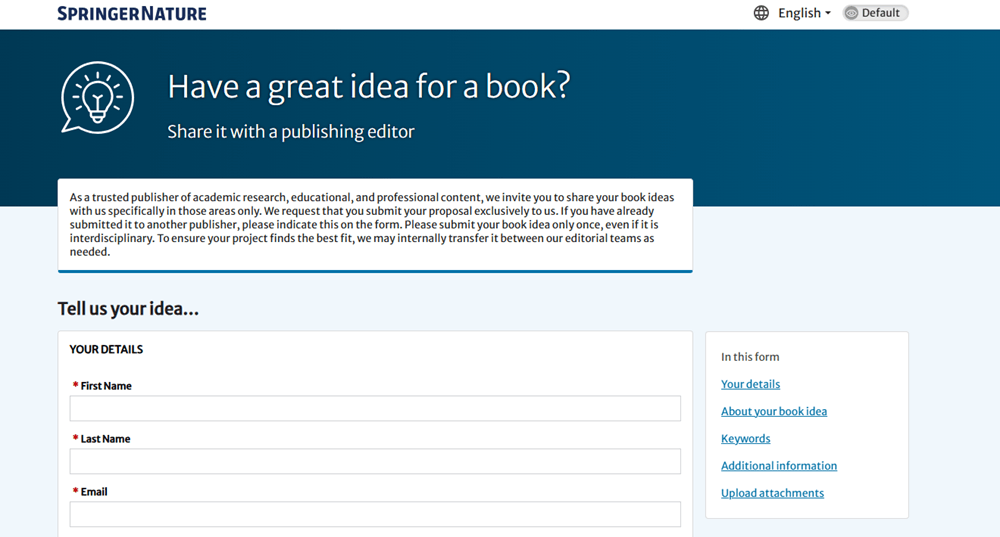Click the lightbulb speech bubble icon
This screenshot has height=537, width=1000.
98,98
